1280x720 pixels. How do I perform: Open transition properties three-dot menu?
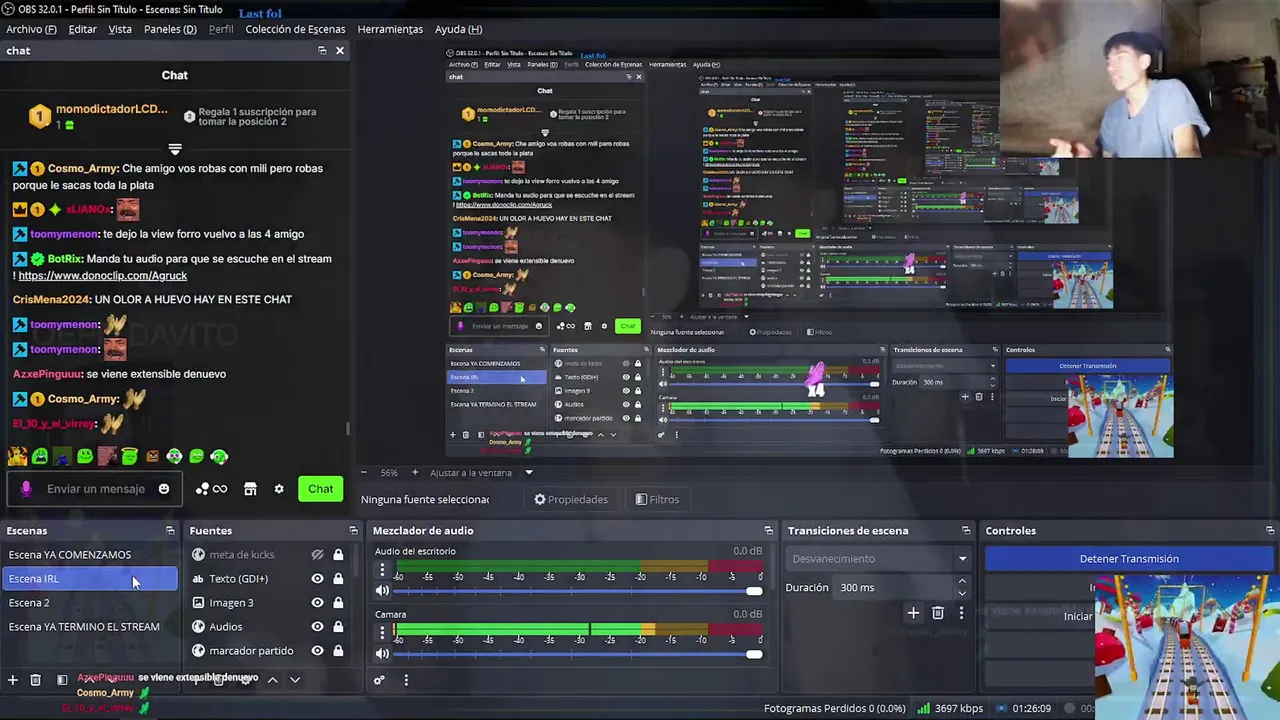[961, 613]
